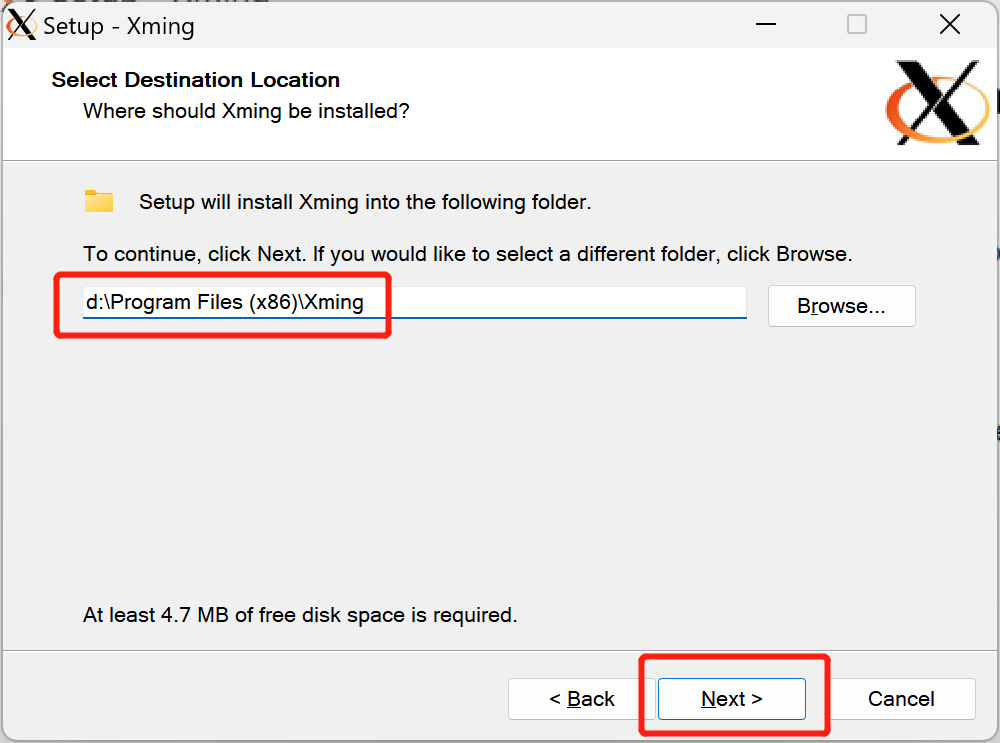Cancel the Xming installation

[x=901, y=699]
